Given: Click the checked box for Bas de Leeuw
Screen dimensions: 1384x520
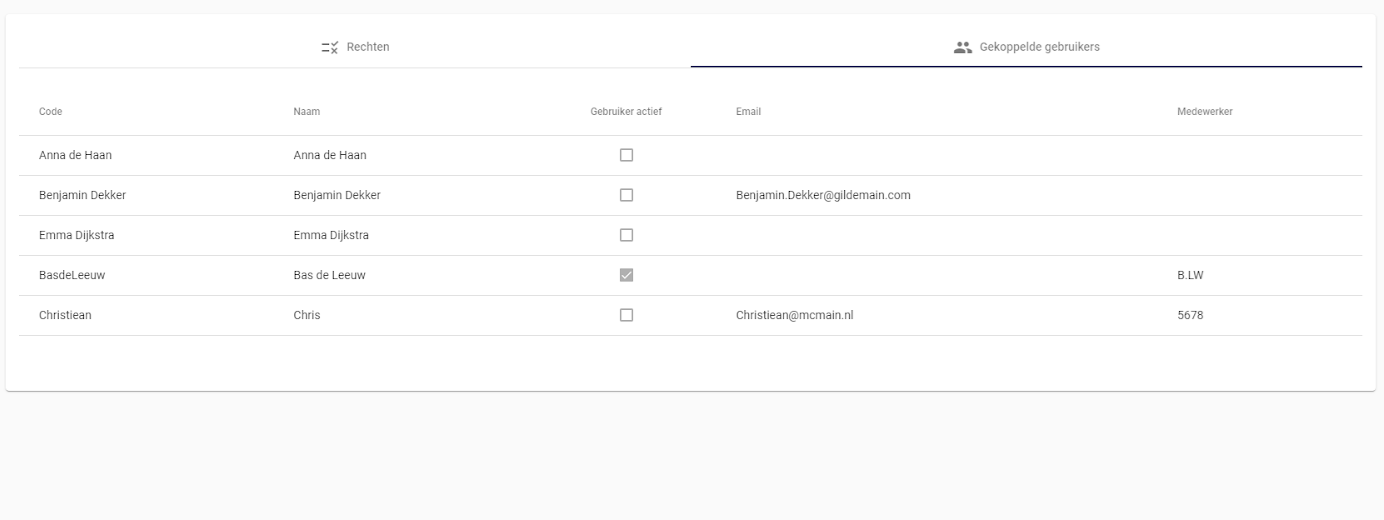Looking at the screenshot, I should [x=626, y=275].
